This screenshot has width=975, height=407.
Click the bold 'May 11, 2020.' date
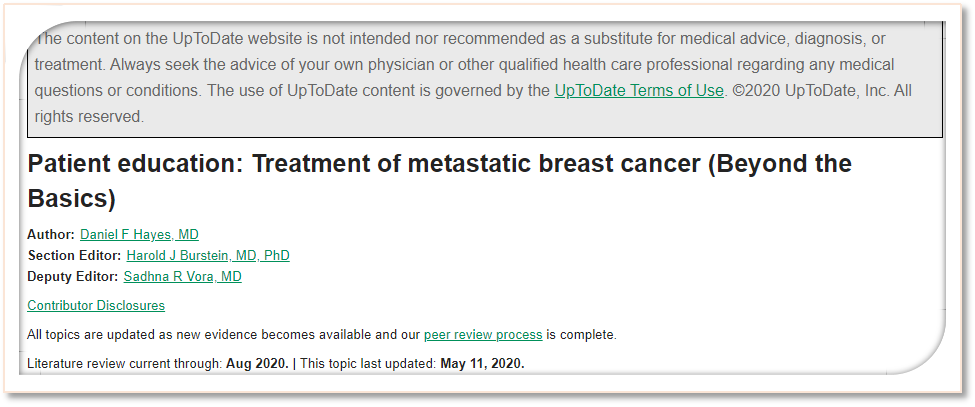pyautogui.click(x=482, y=364)
